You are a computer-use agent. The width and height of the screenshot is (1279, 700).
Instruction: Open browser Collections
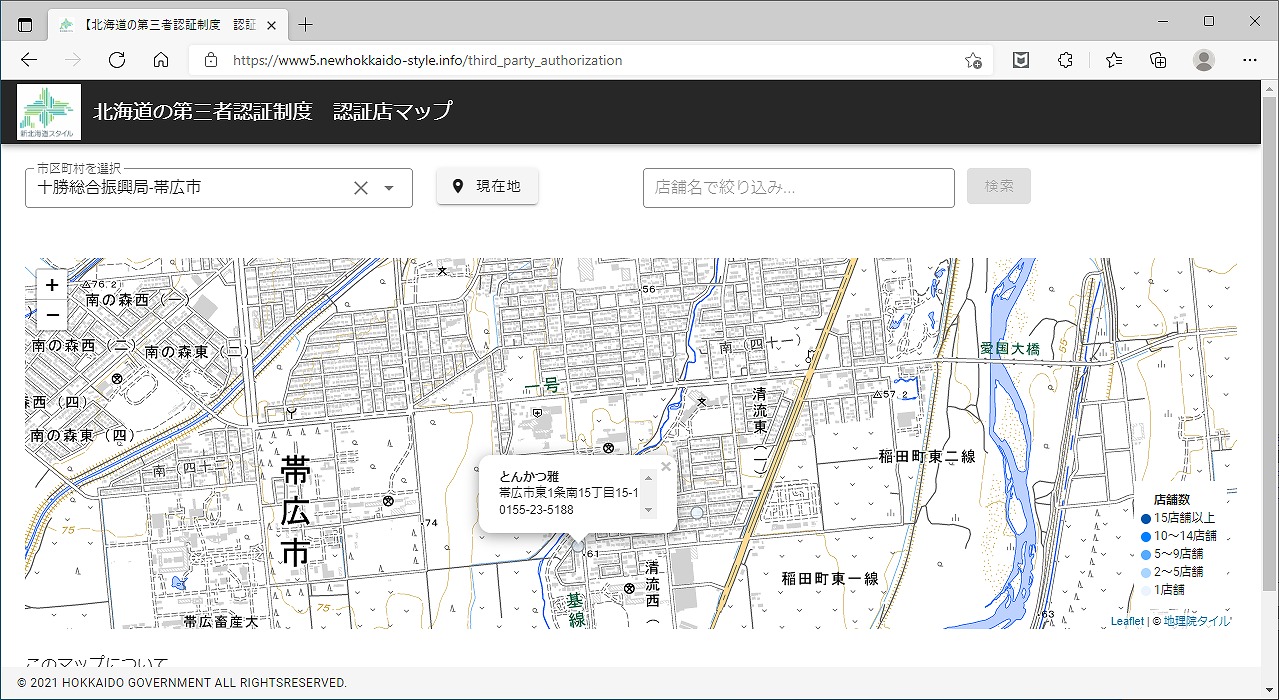pyautogui.click(x=1158, y=60)
